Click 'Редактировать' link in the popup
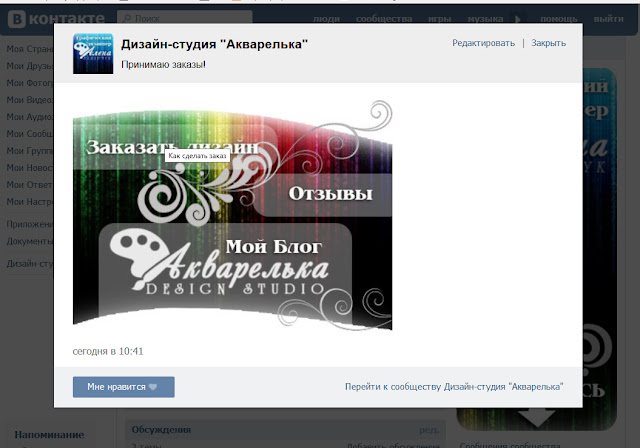This screenshot has width=640, height=448. click(x=483, y=43)
